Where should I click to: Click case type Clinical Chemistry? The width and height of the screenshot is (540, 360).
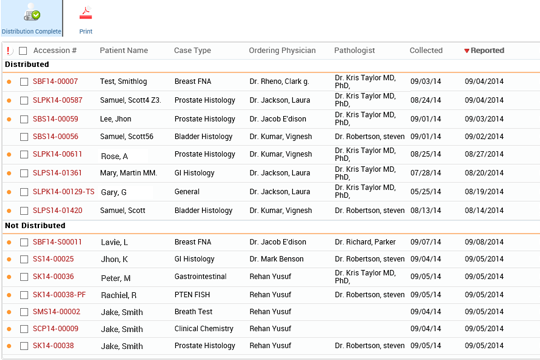[204, 329]
